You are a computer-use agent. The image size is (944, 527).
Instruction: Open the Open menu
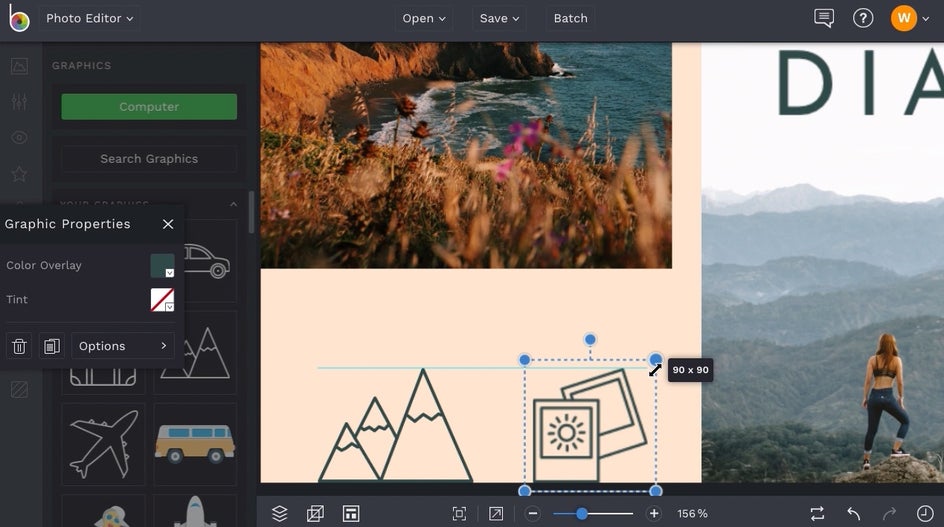(424, 18)
